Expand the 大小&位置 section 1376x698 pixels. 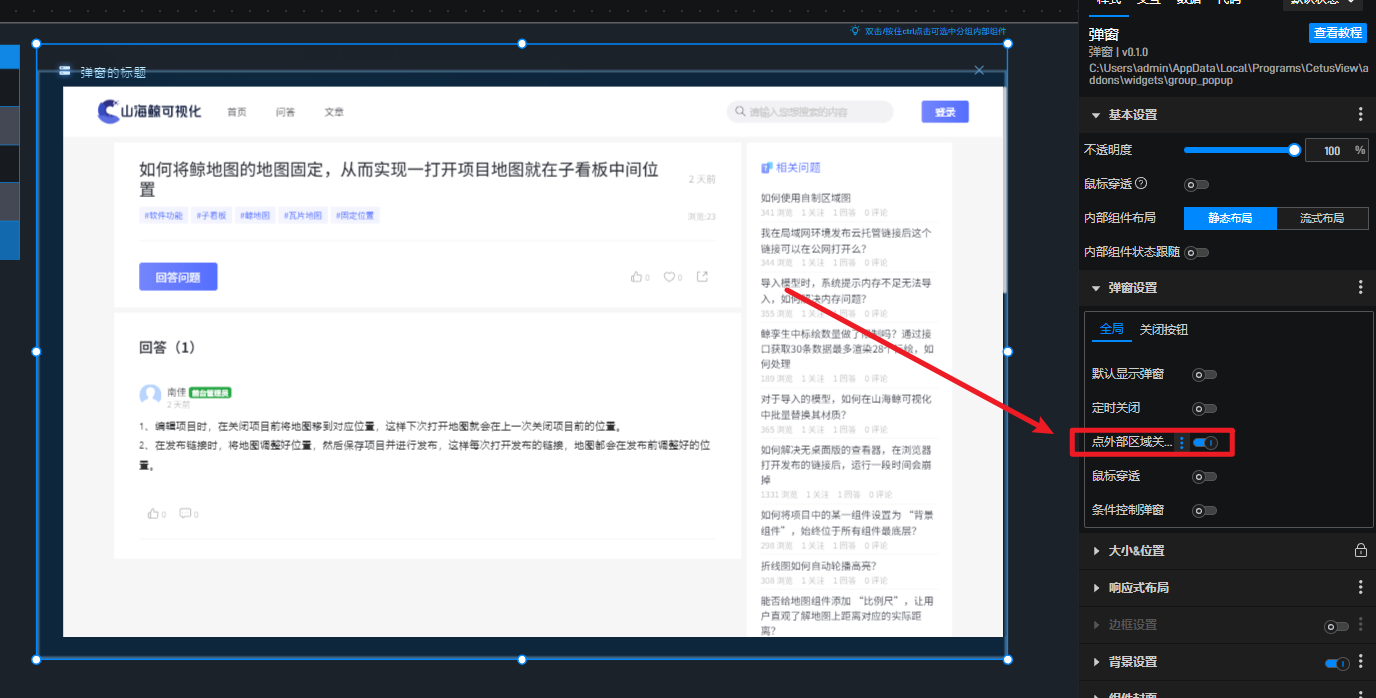point(1136,551)
